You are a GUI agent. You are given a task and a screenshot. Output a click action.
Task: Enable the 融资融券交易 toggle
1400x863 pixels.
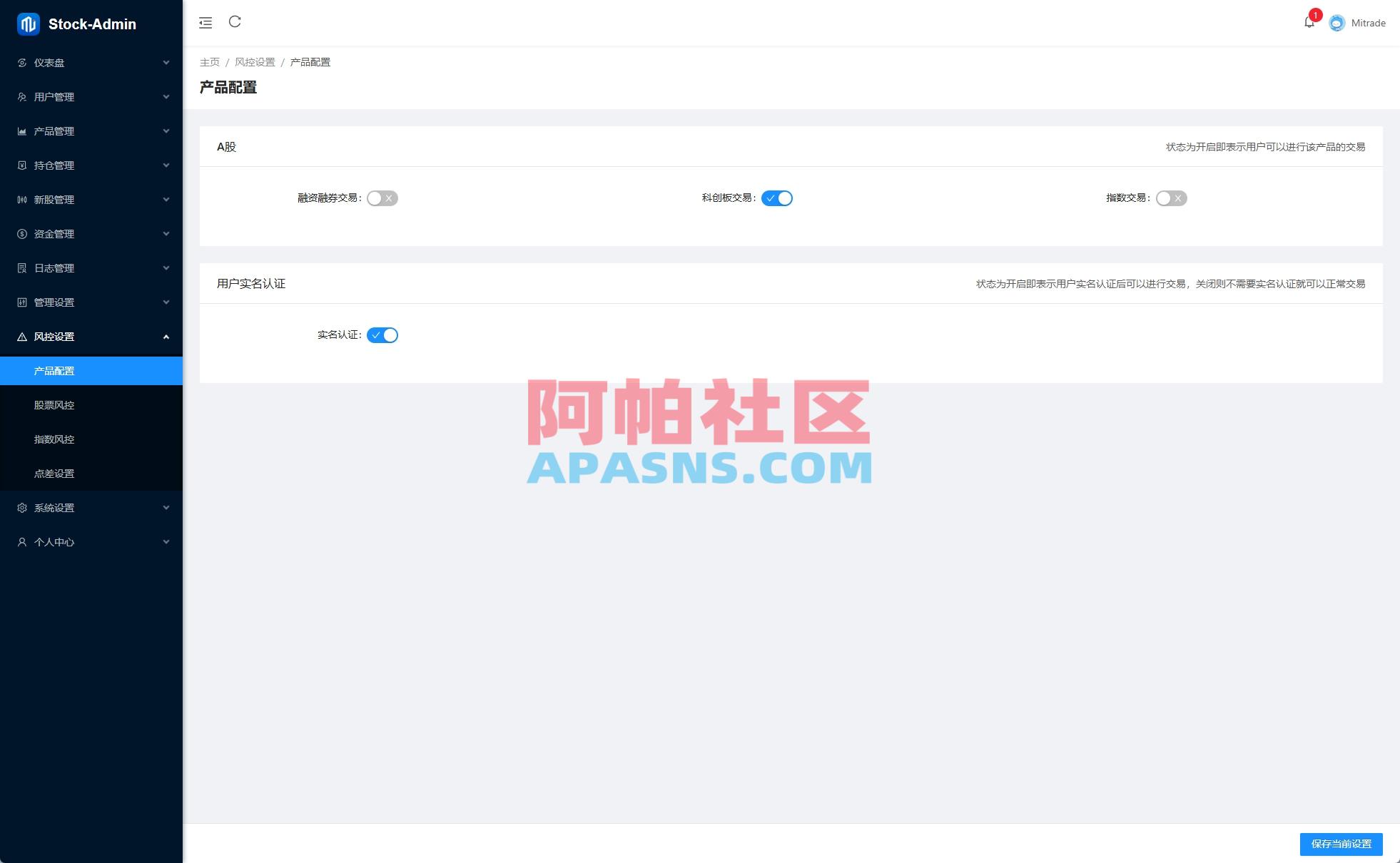click(381, 198)
